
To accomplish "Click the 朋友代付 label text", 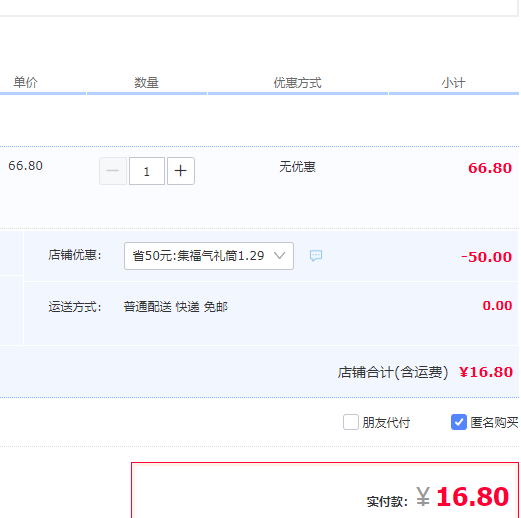I will coord(386,423).
